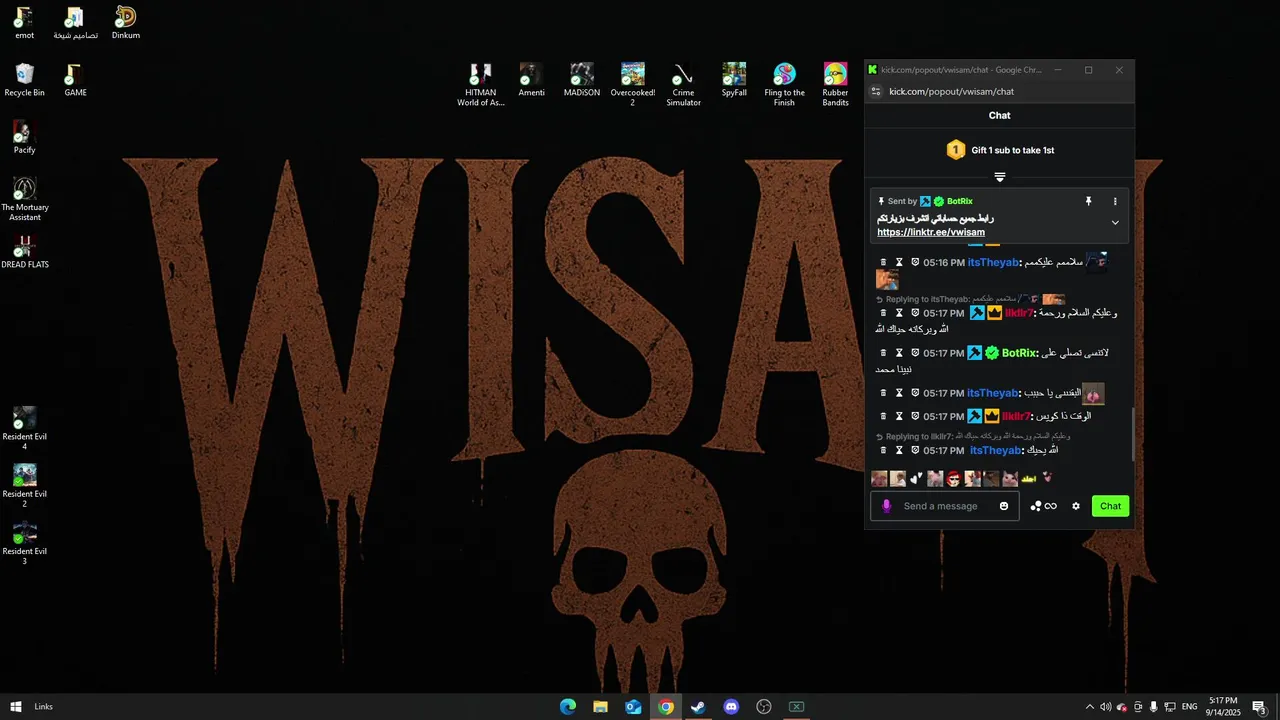Click the emoji picker in message box
This screenshot has height=720, width=1280.
pos(1004,506)
